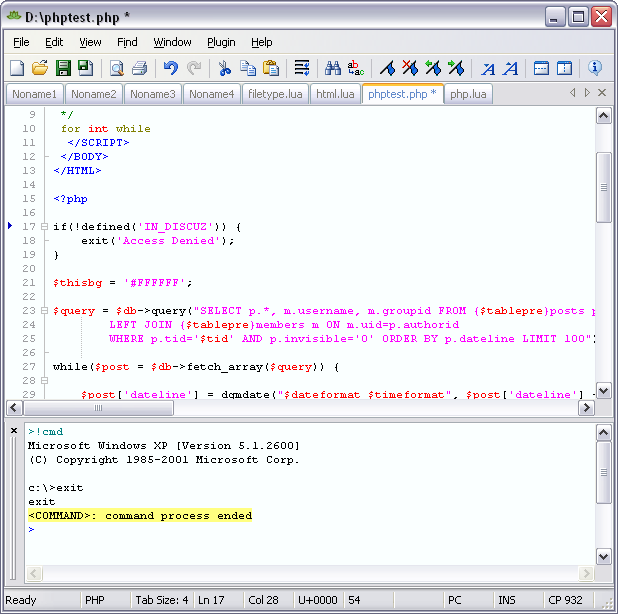
Task: Open the Replace dialog icon
Action: (x=356, y=68)
